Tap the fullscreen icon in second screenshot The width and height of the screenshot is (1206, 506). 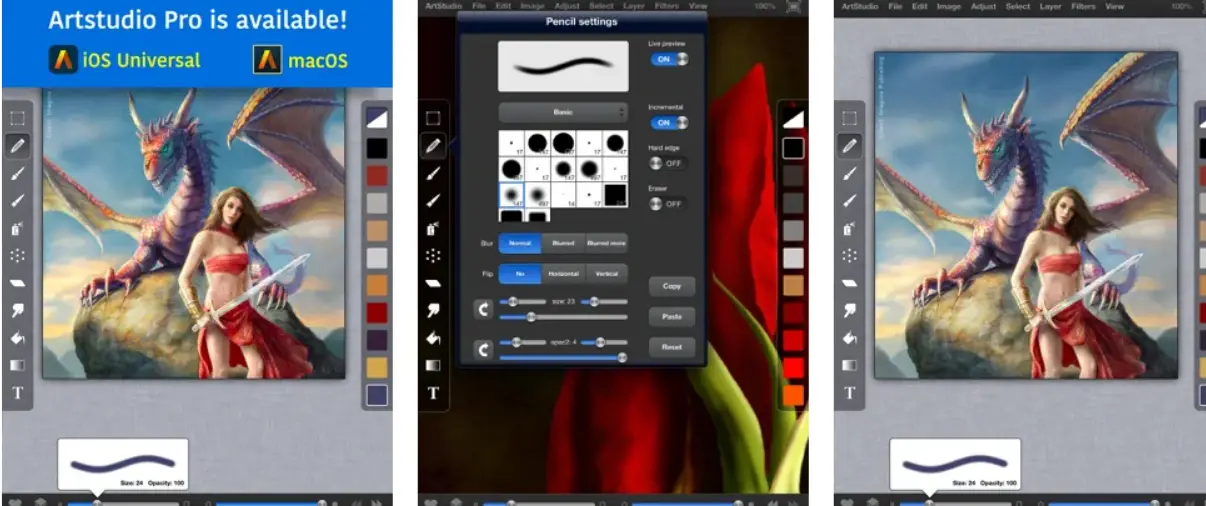click(793, 6)
